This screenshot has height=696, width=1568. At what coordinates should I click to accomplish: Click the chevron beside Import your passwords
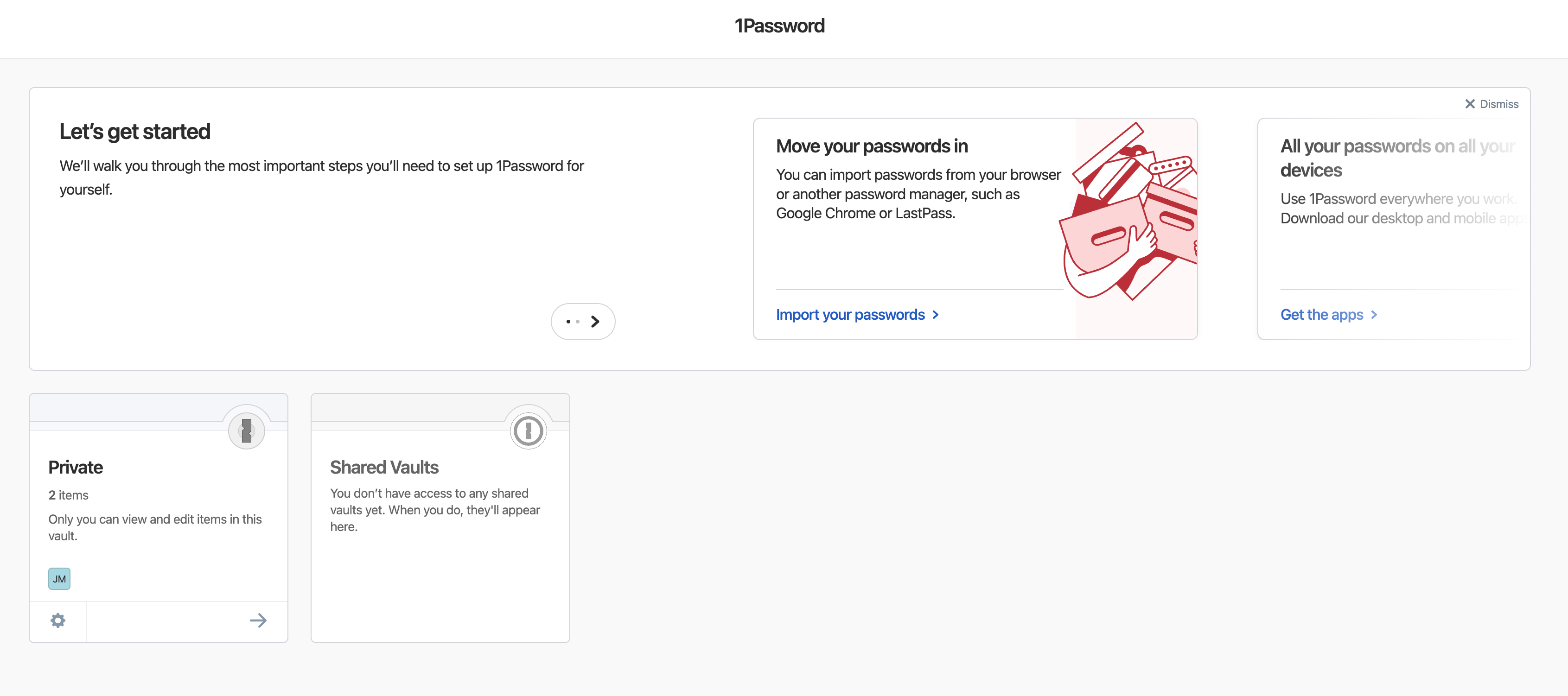point(936,315)
